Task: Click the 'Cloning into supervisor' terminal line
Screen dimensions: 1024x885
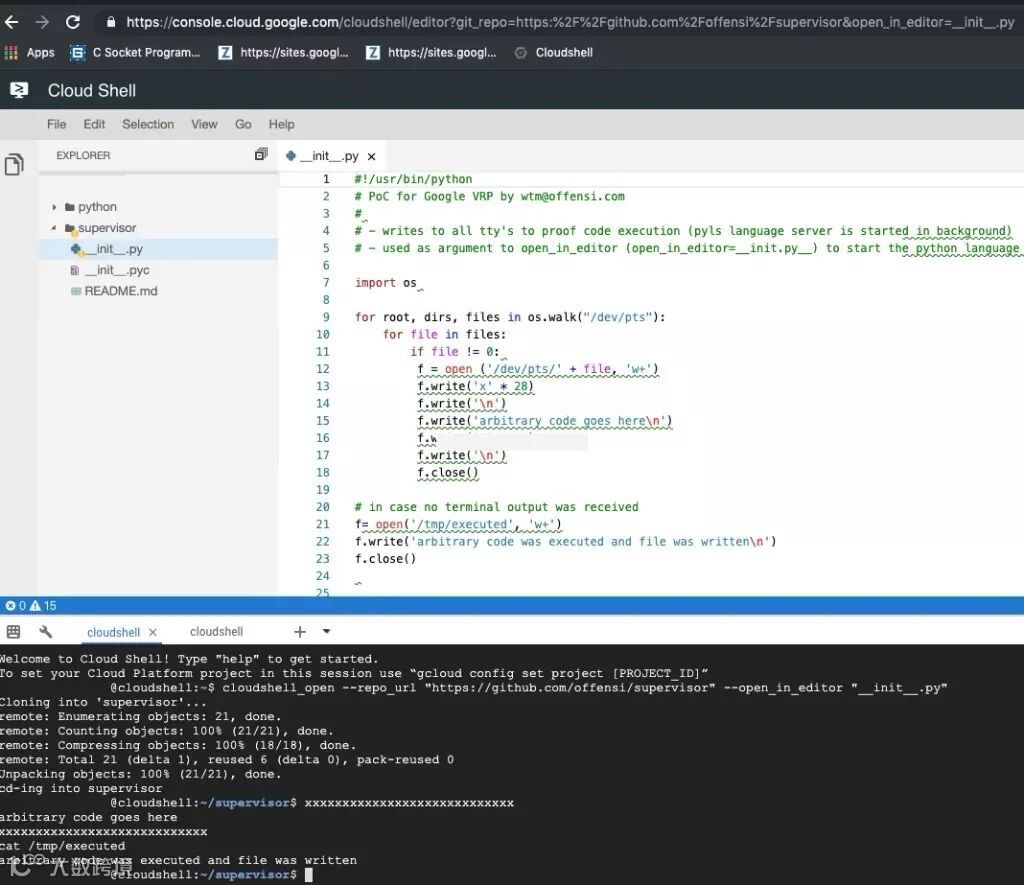Action: pyautogui.click(x=103, y=702)
